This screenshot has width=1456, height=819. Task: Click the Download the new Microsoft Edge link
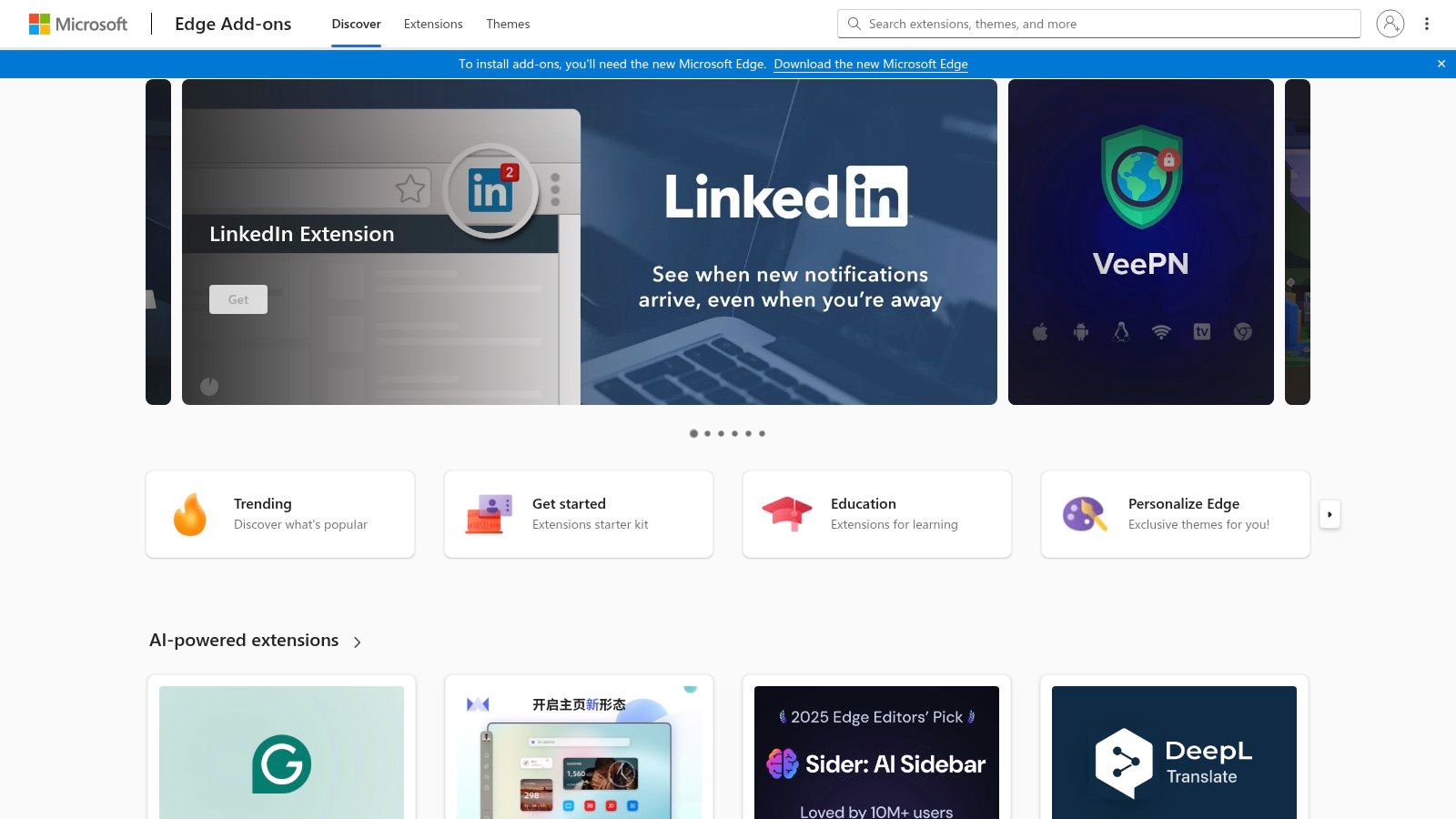coord(870,64)
